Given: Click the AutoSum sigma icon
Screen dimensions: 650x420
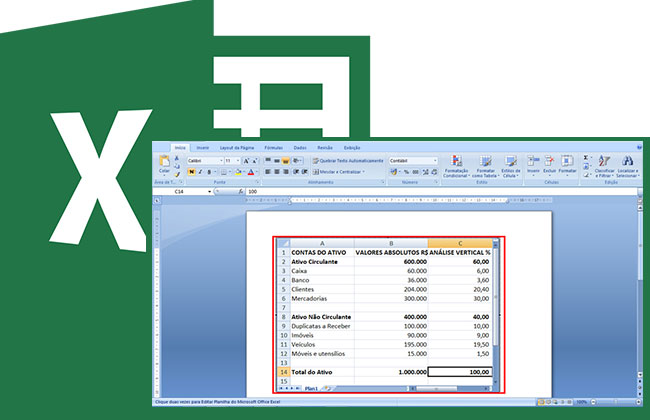Looking at the screenshot, I should pyautogui.click(x=586, y=158).
